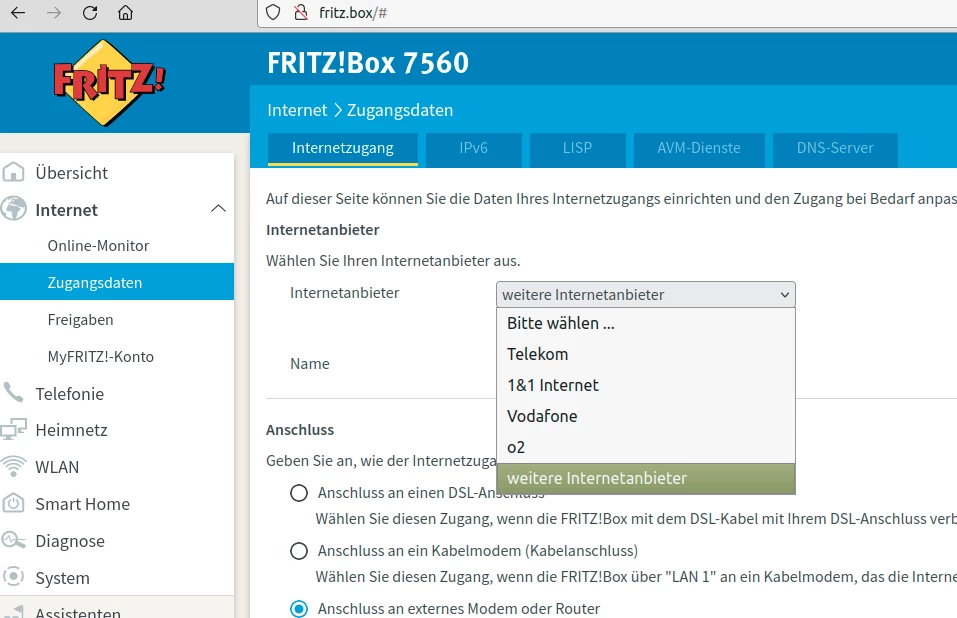Open the DNS-Server tab

(x=835, y=149)
